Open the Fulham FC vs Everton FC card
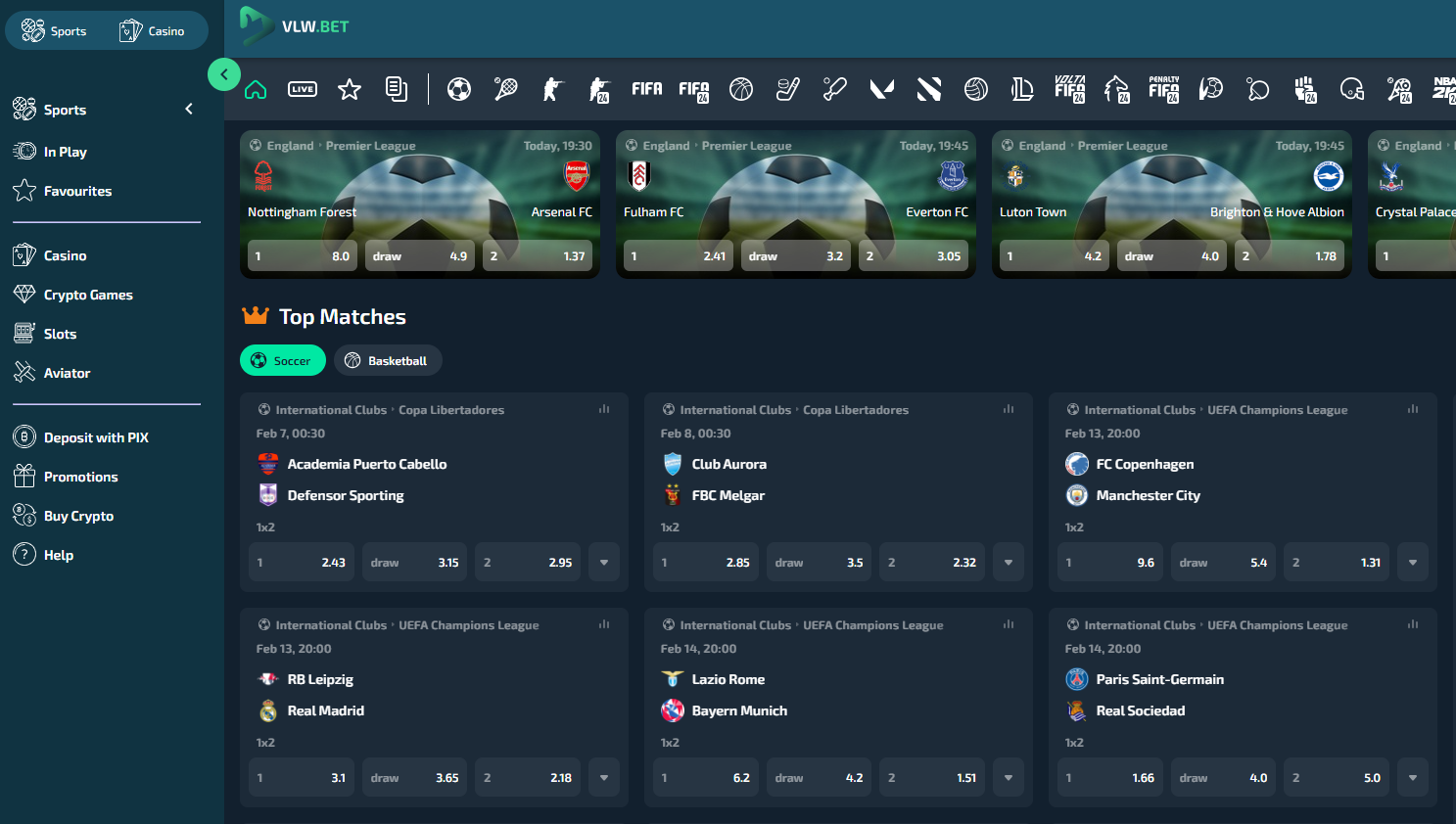 tap(796, 204)
